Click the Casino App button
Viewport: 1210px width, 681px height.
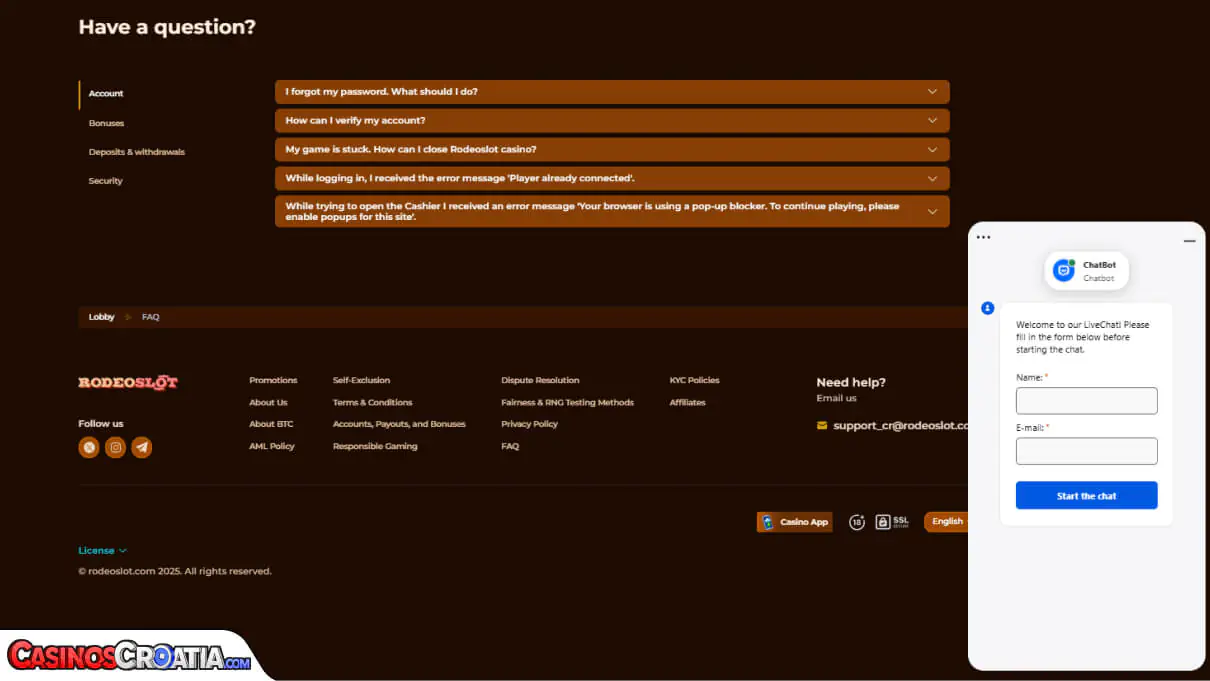(x=795, y=522)
